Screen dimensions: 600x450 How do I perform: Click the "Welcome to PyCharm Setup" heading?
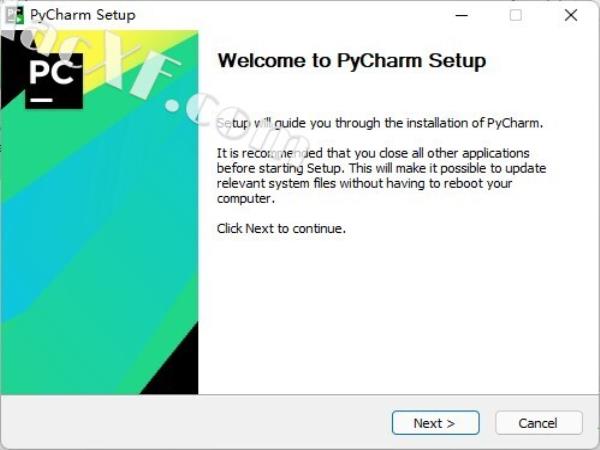click(x=352, y=60)
